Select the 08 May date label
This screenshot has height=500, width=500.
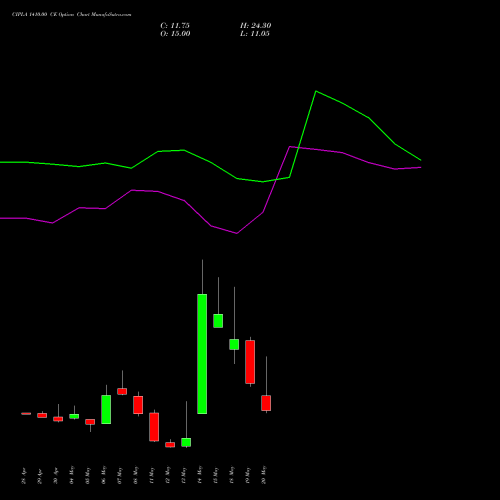click(136, 475)
